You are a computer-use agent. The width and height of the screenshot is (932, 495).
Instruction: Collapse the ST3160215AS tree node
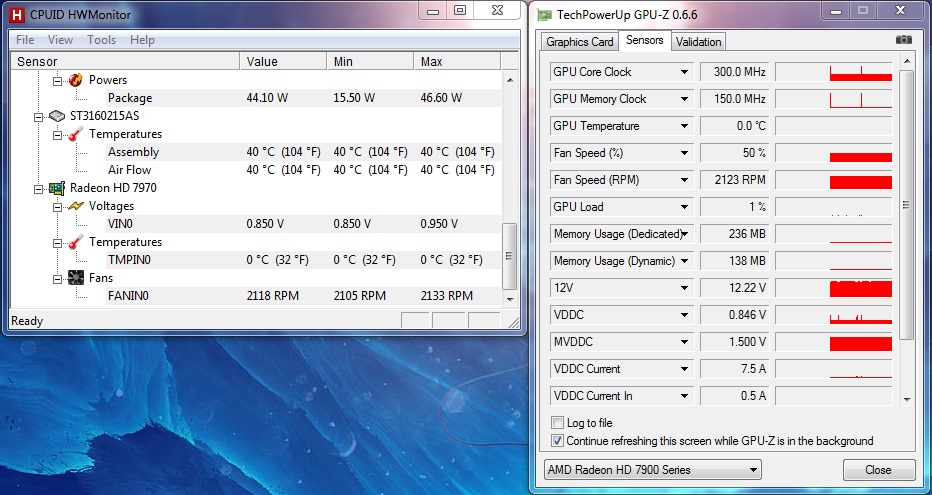(x=39, y=117)
